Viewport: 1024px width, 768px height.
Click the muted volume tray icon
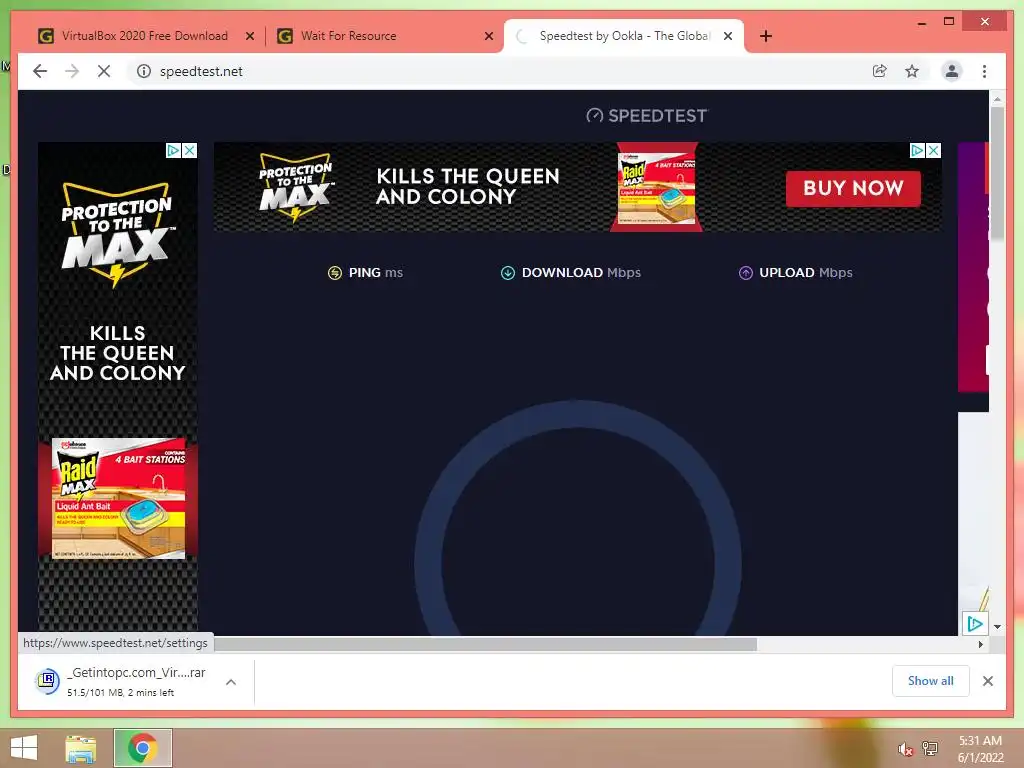pyautogui.click(x=904, y=749)
